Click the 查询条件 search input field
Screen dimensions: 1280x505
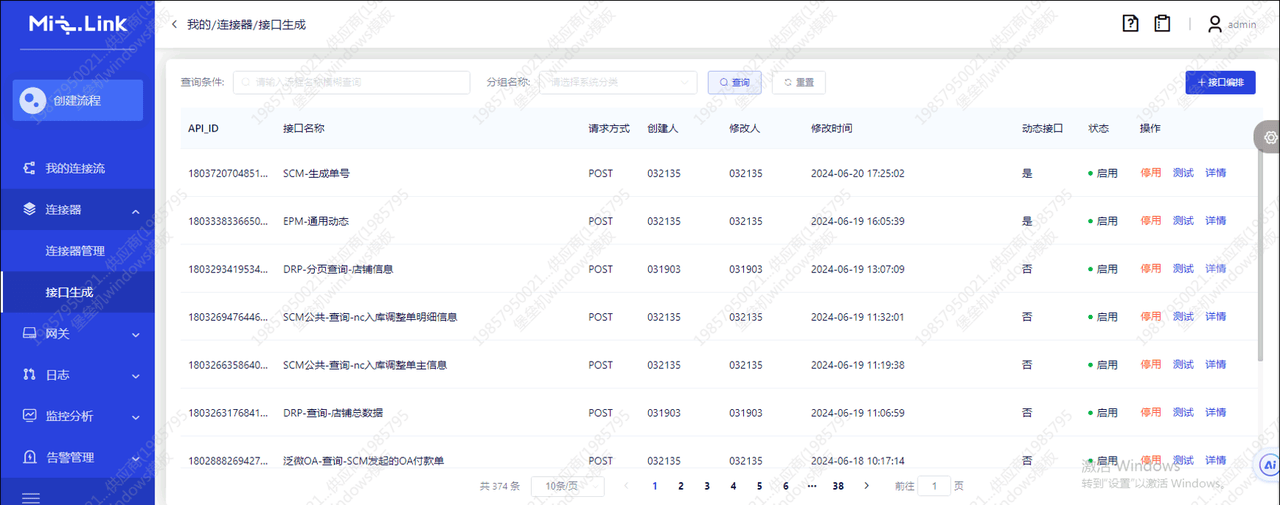(351, 82)
